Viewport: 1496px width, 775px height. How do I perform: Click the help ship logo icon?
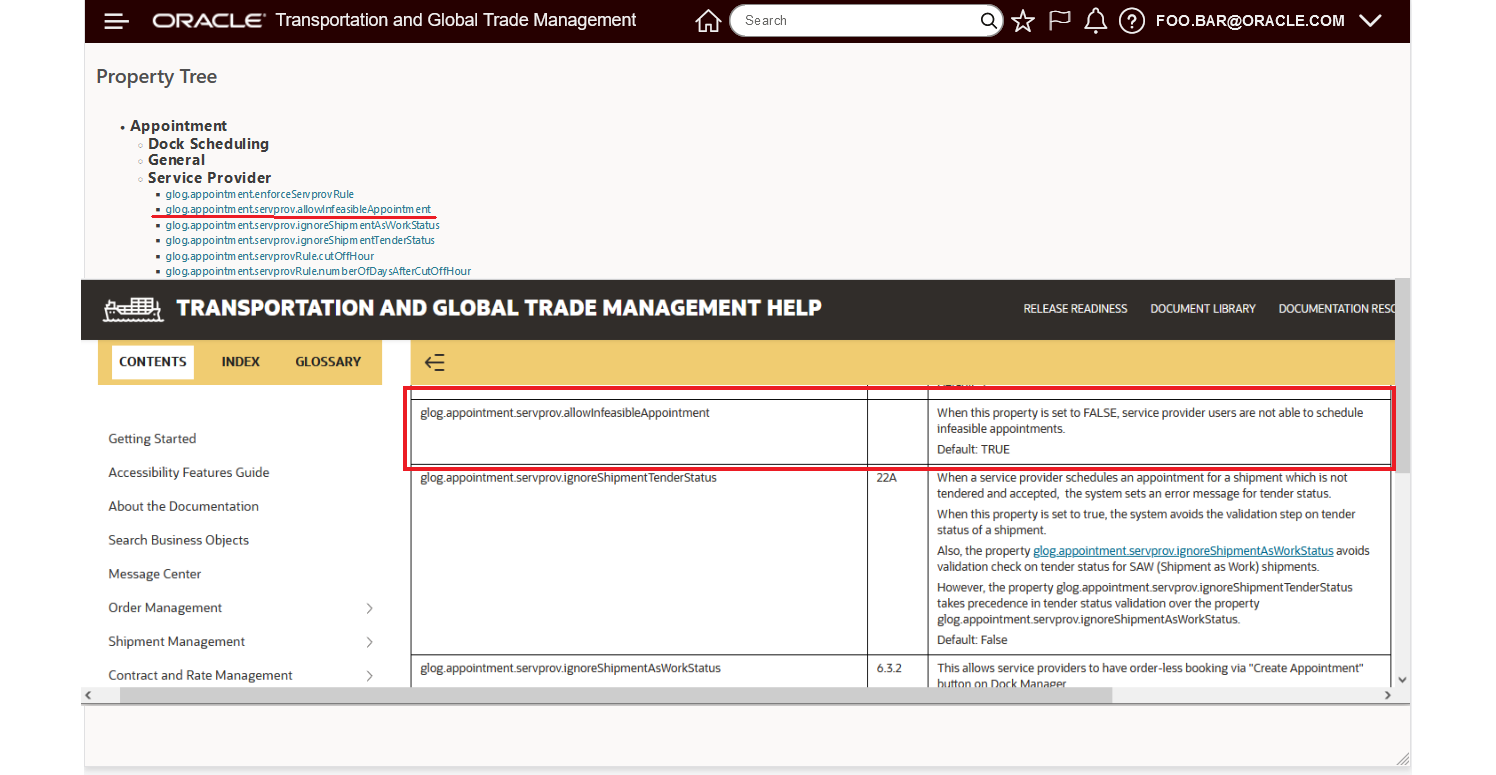(x=133, y=309)
